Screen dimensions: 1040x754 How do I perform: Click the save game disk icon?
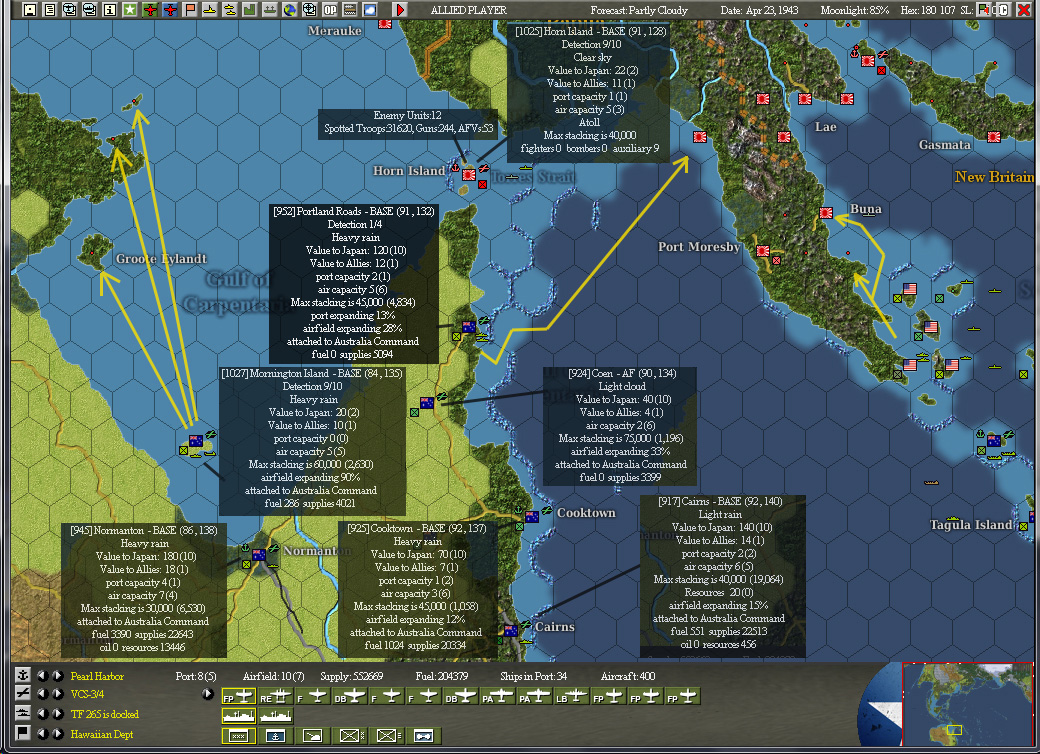29,9
